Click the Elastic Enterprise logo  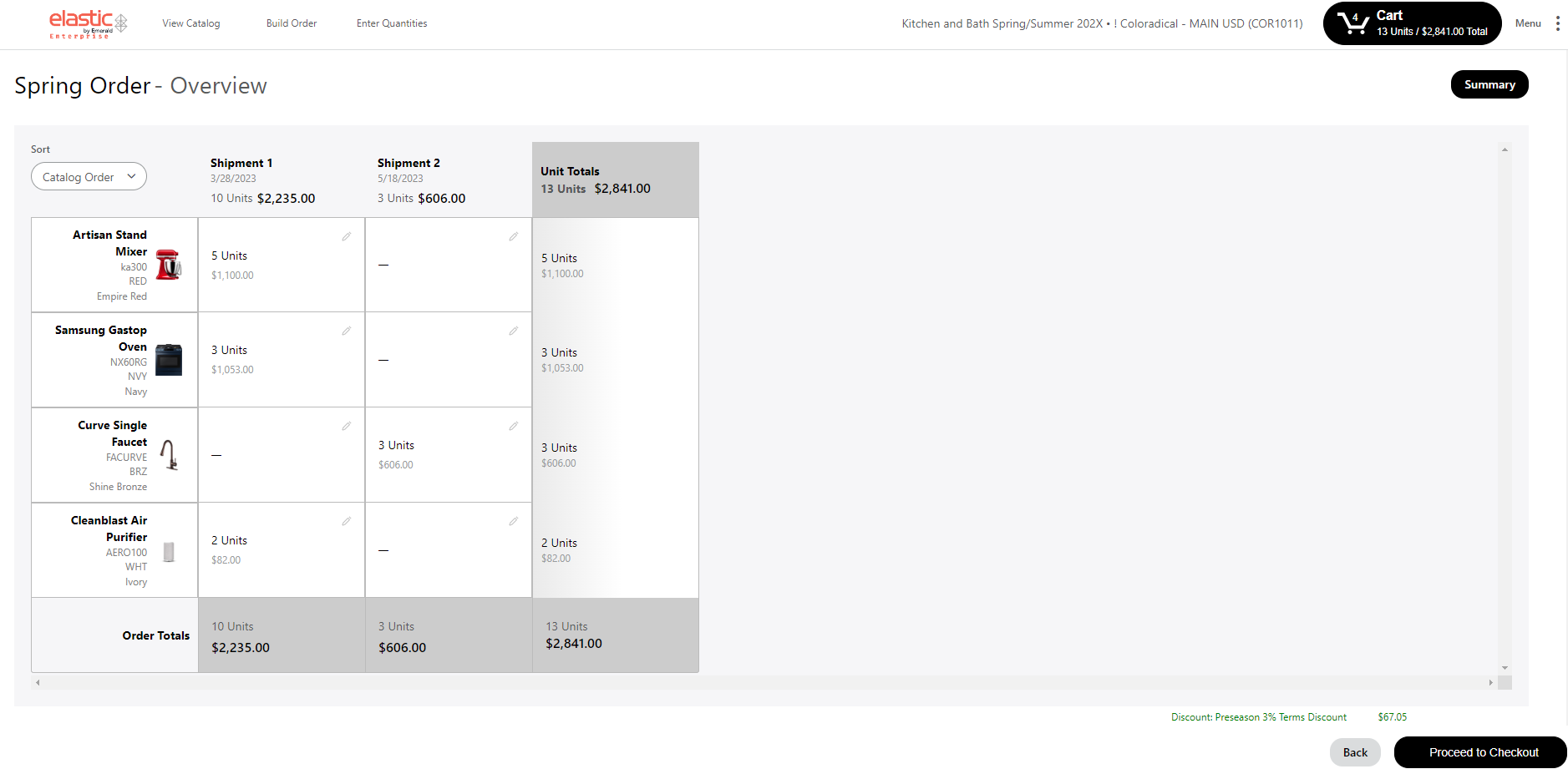pos(87,23)
